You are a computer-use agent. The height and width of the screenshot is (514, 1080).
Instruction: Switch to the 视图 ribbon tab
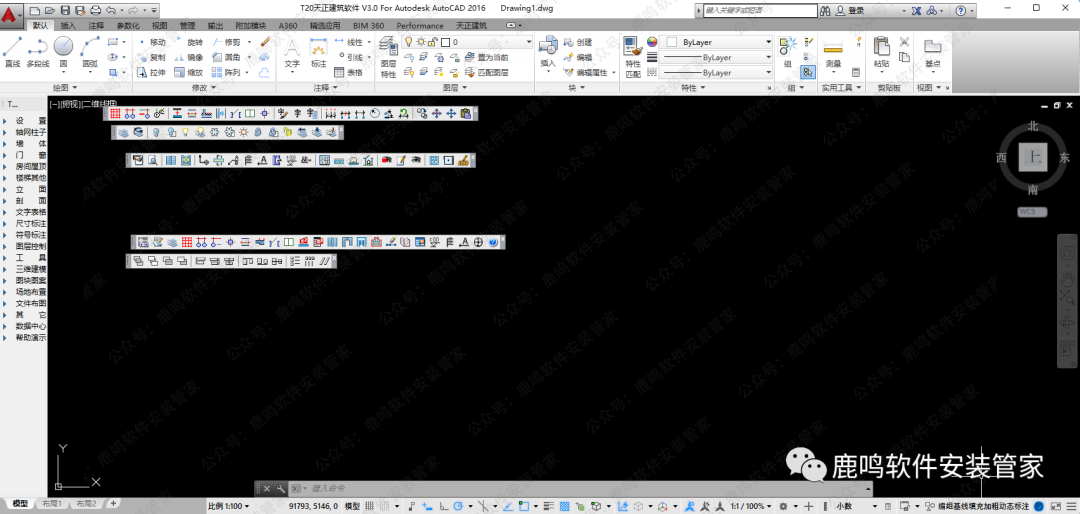click(x=159, y=25)
